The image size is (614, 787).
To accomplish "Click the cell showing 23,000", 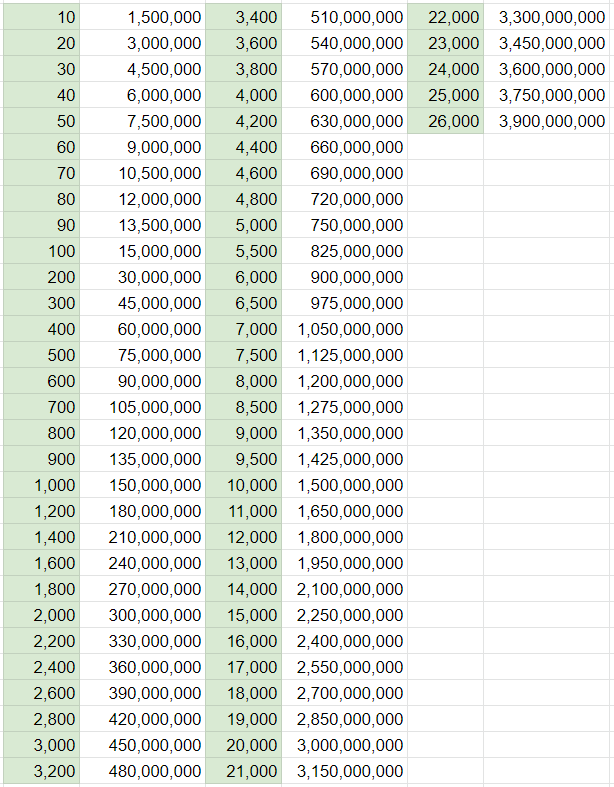I will pos(446,43).
